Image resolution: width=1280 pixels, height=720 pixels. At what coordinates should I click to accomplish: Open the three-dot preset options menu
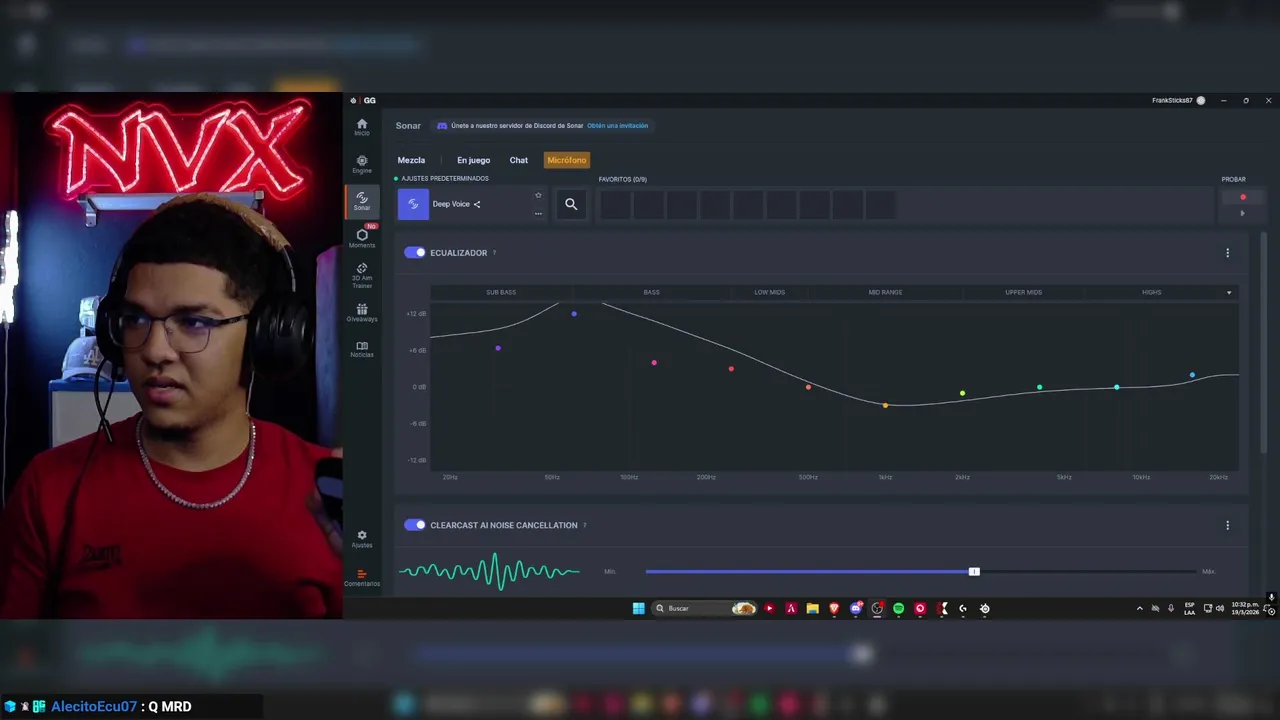click(538, 213)
